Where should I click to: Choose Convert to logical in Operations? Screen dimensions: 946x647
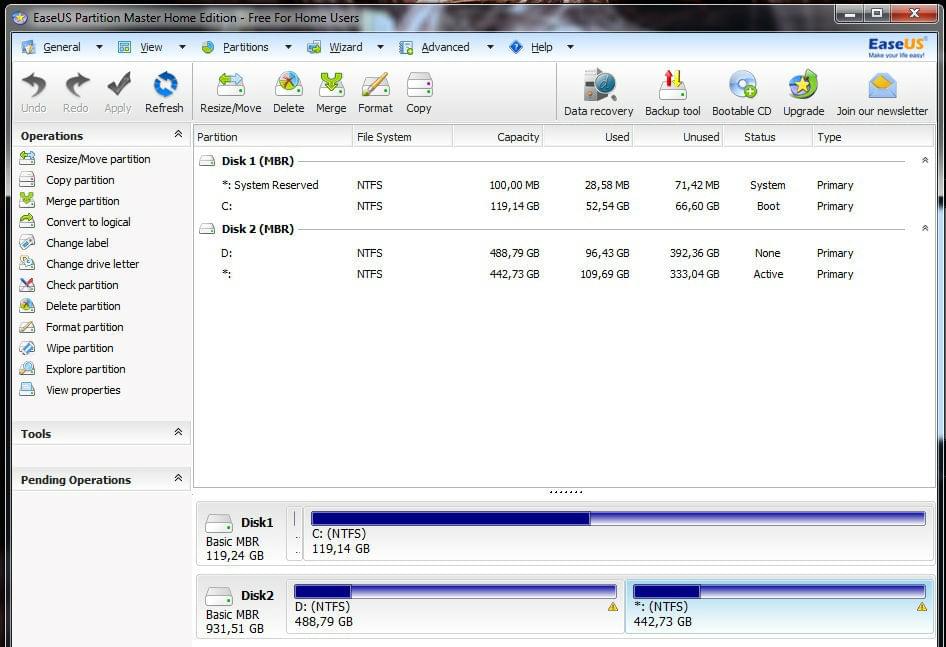(x=88, y=222)
